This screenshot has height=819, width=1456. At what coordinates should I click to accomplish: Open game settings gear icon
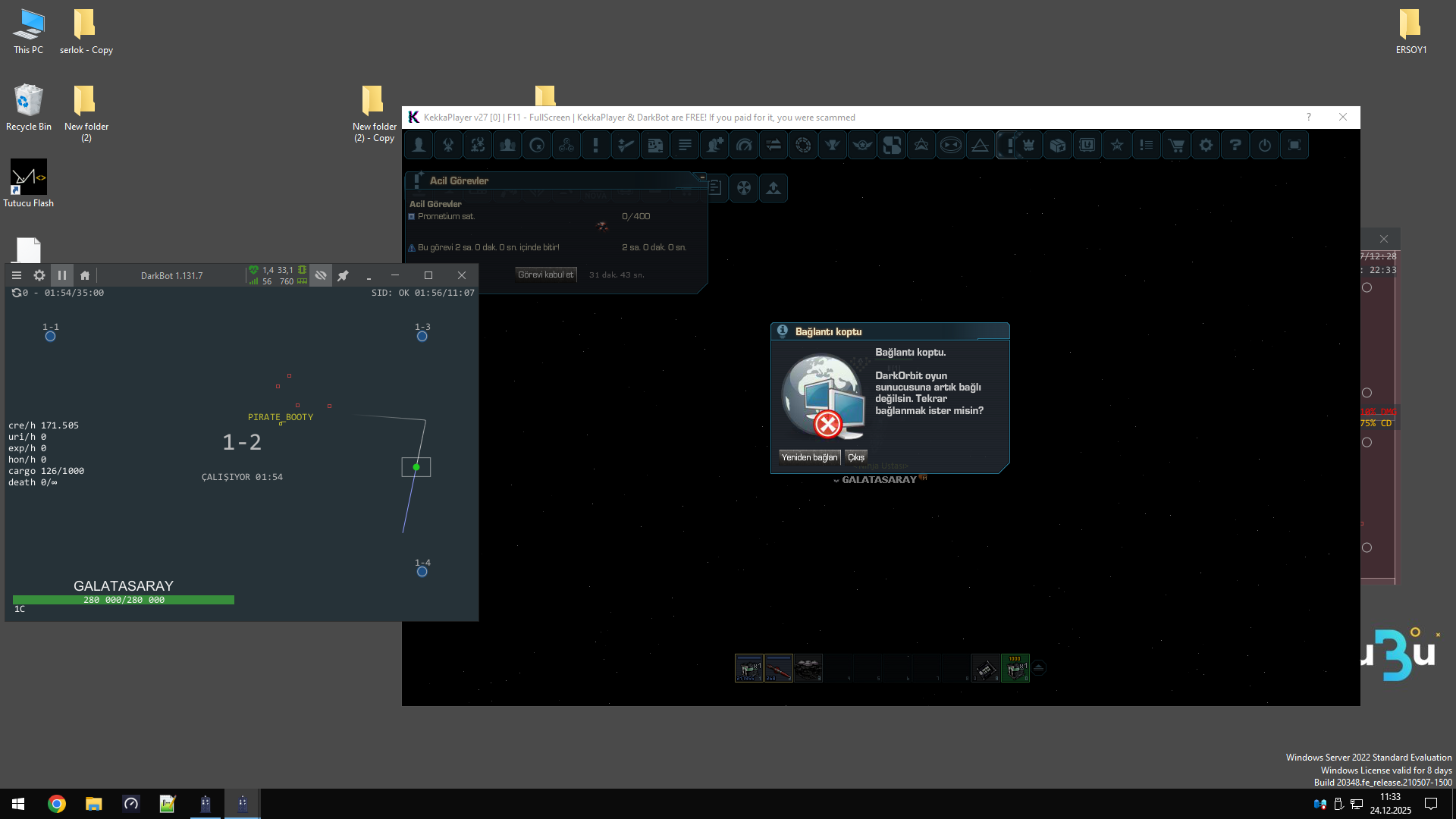1206,145
